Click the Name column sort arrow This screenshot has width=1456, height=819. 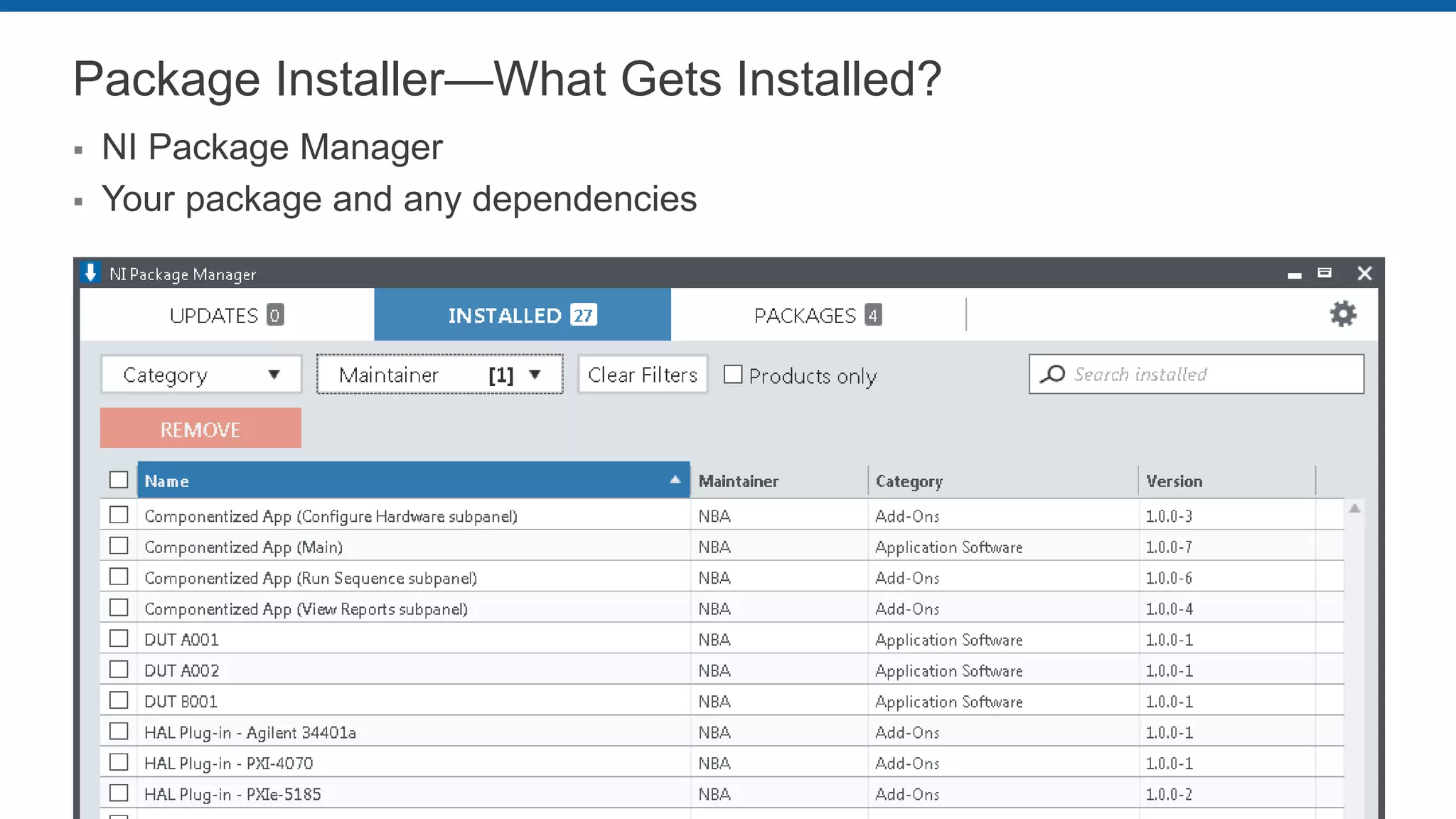(675, 480)
